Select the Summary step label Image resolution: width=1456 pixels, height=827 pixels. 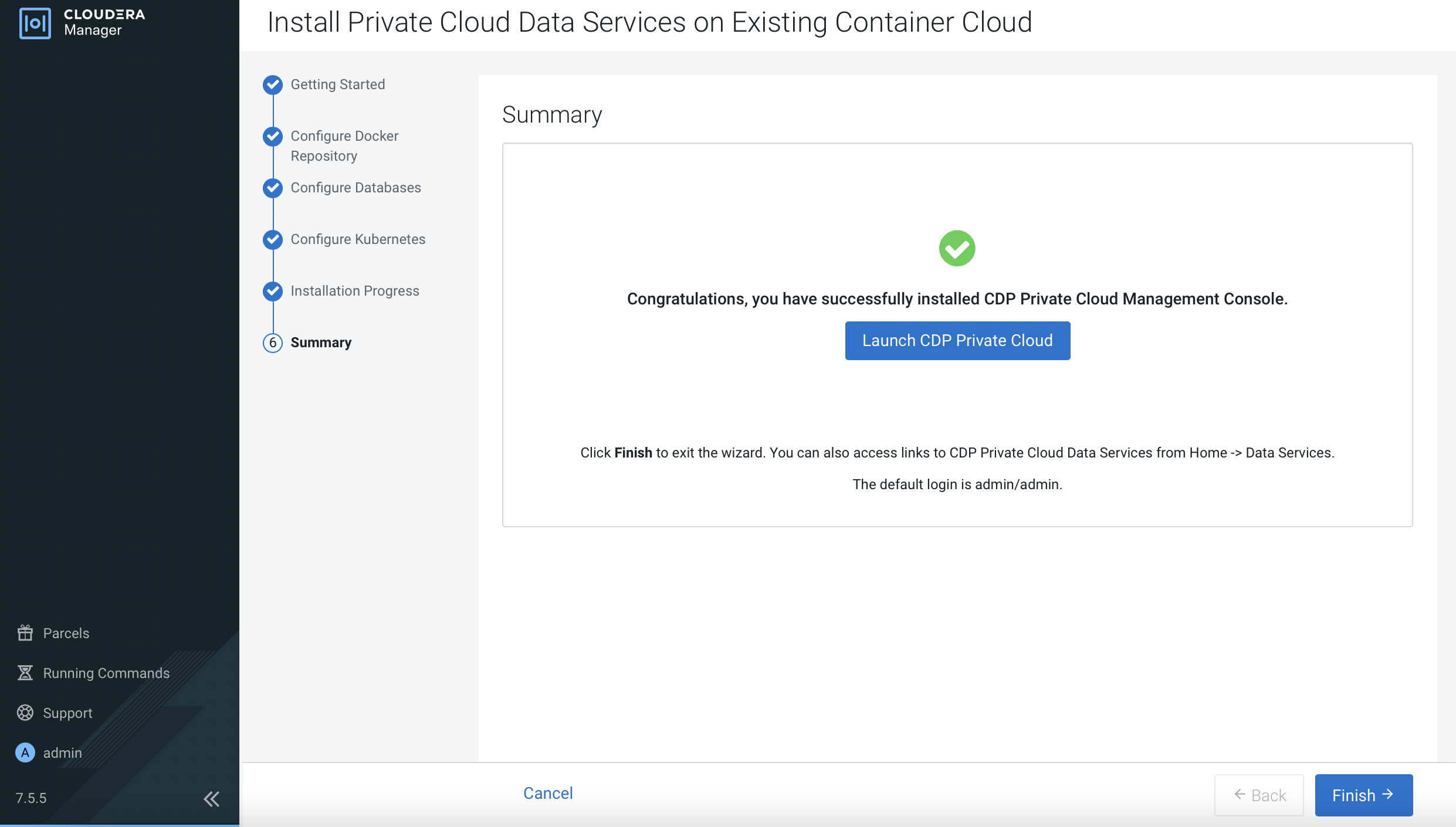(x=321, y=343)
